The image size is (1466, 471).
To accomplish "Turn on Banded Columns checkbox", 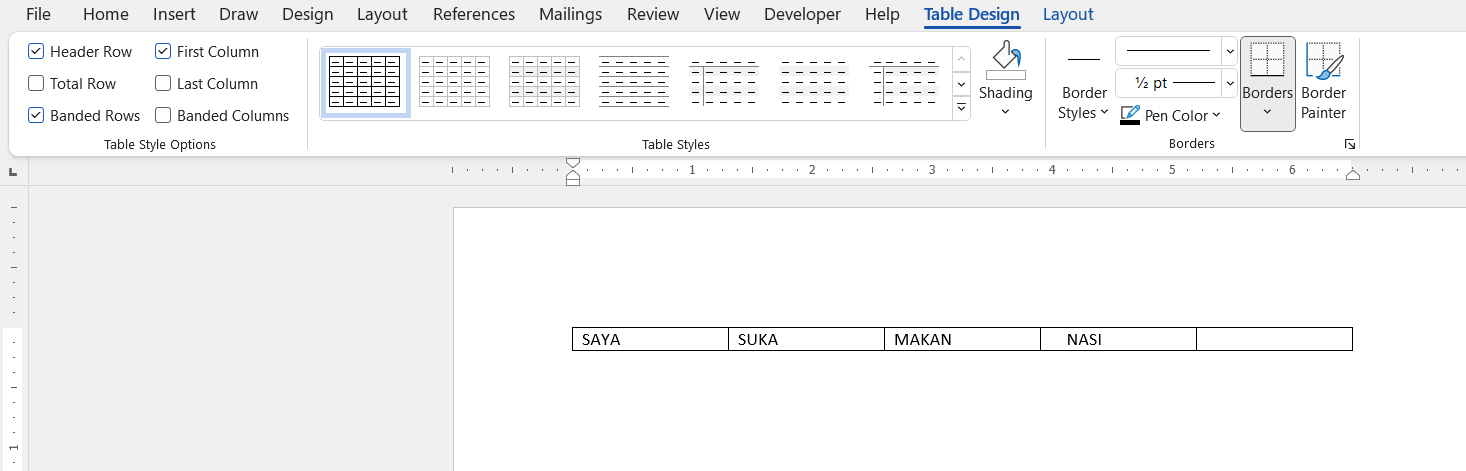I will [164, 116].
